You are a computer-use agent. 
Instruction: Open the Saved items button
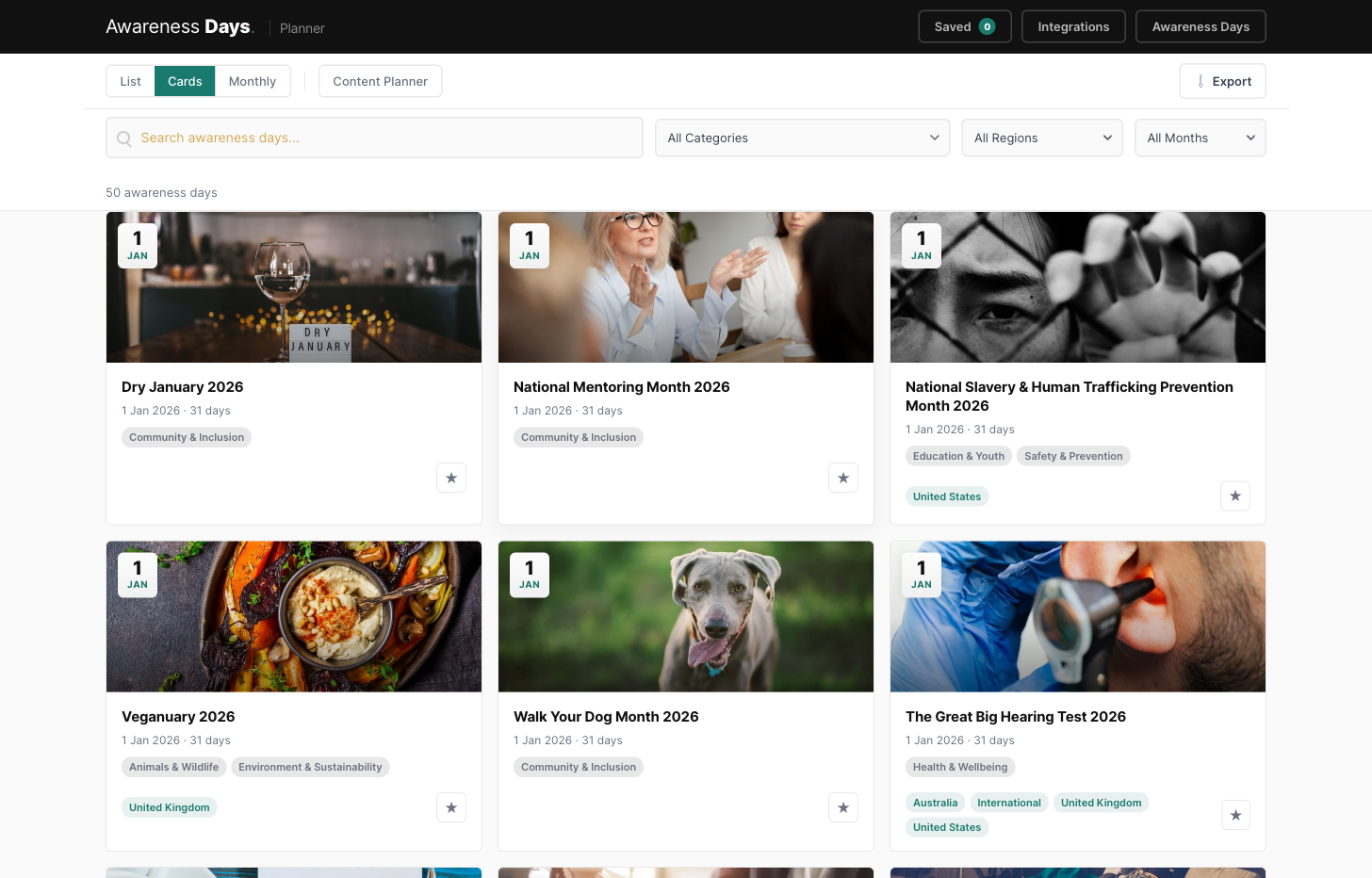tap(964, 26)
